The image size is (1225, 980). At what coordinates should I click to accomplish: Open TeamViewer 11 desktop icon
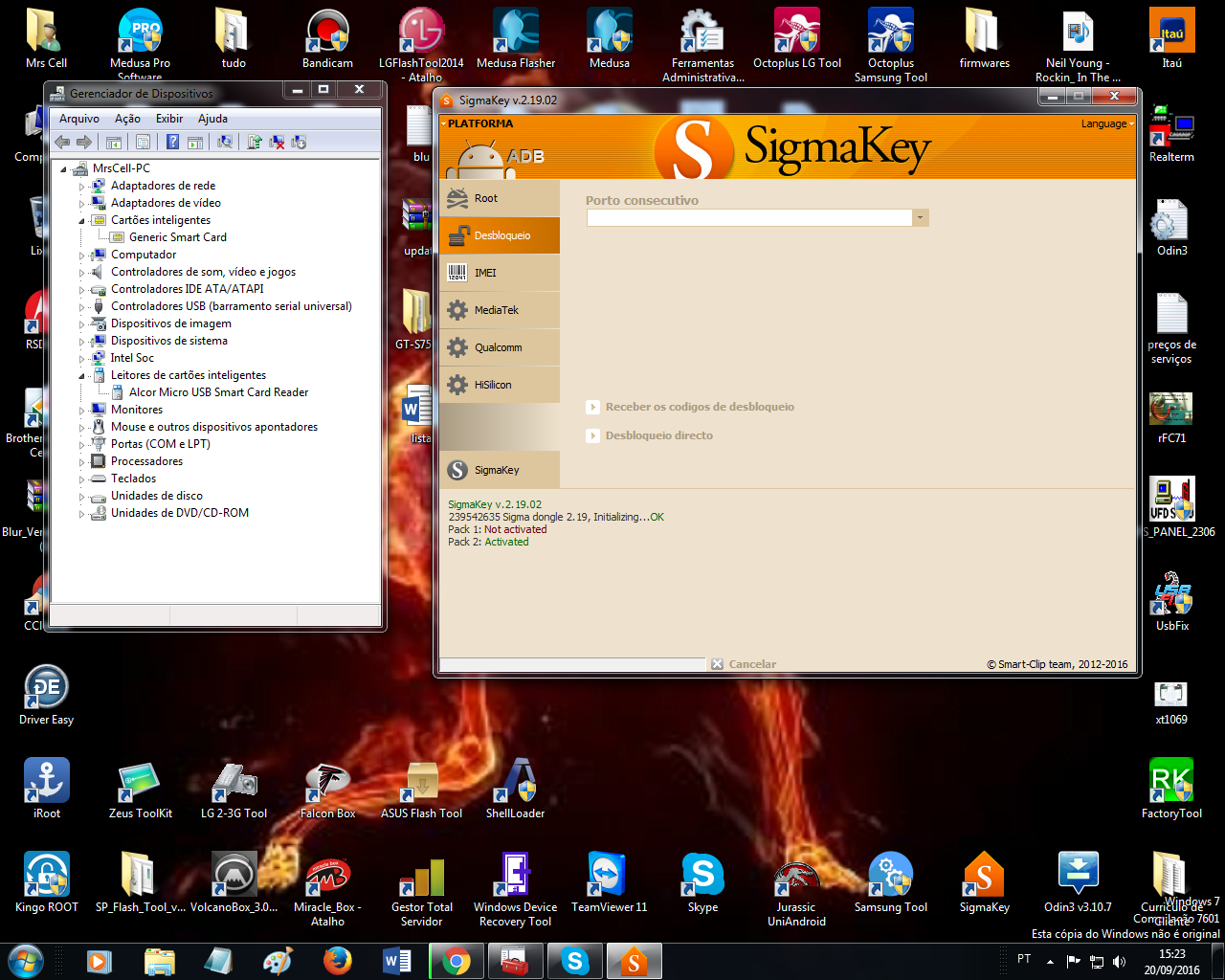click(x=609, y=882)
